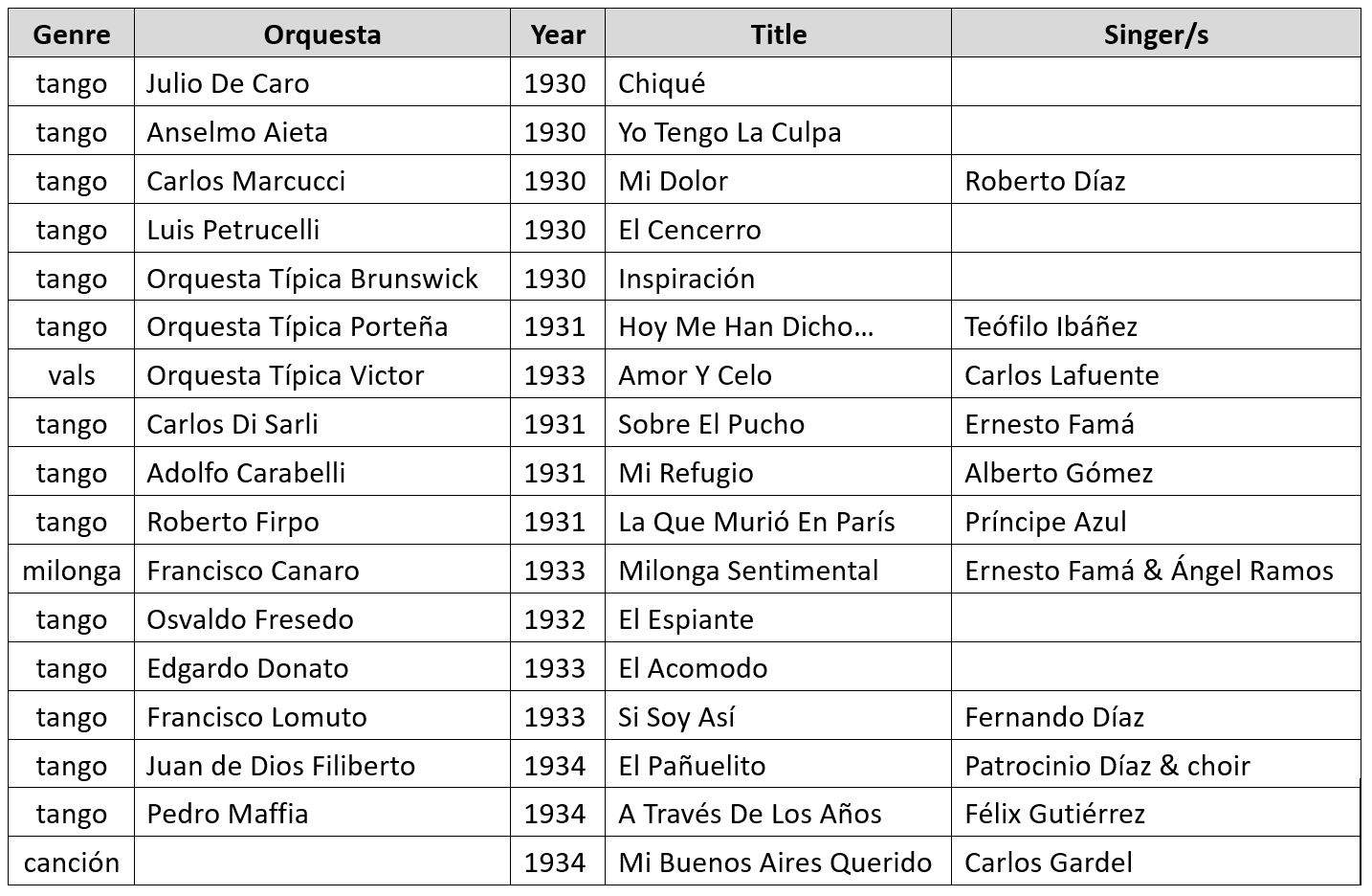Select the Carlos Di Sarli cell

tap(232, 424)
